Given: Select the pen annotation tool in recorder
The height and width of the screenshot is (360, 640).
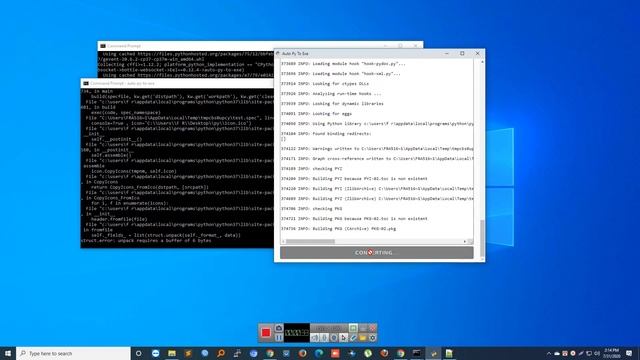Looking at the screenshot, I should point(353,338).
